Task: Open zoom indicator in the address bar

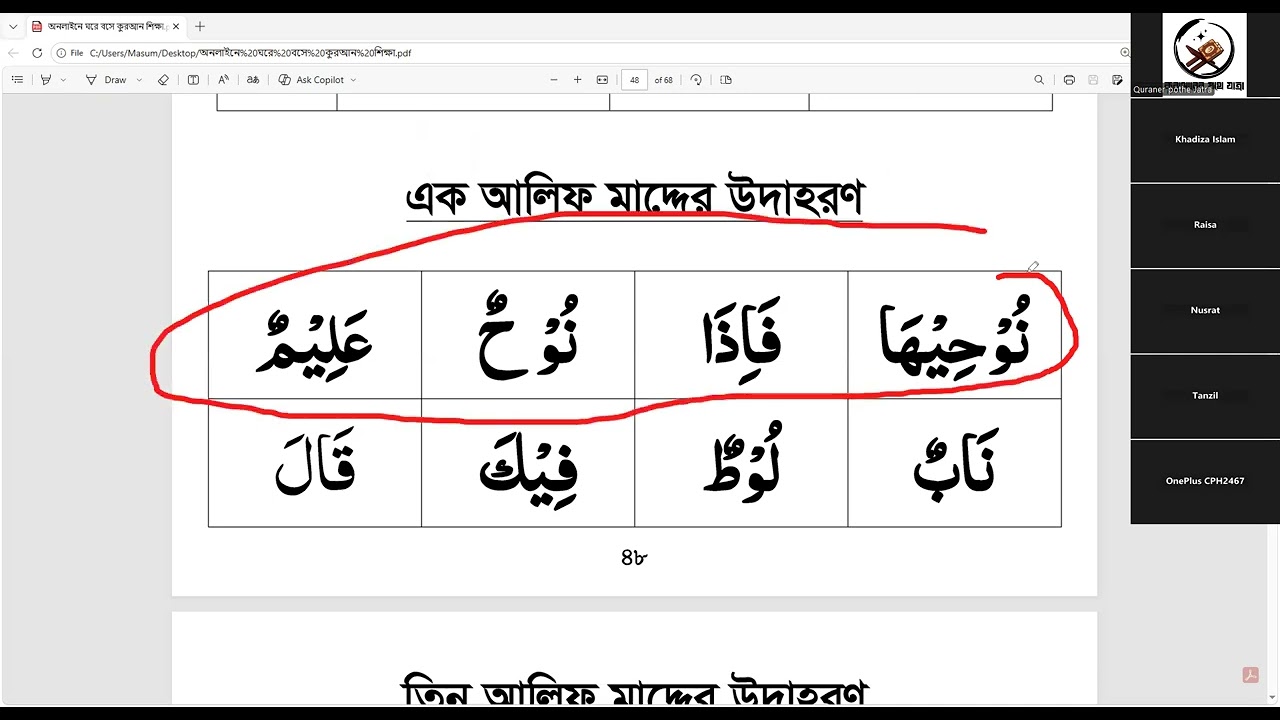Action: (1125, 53)
